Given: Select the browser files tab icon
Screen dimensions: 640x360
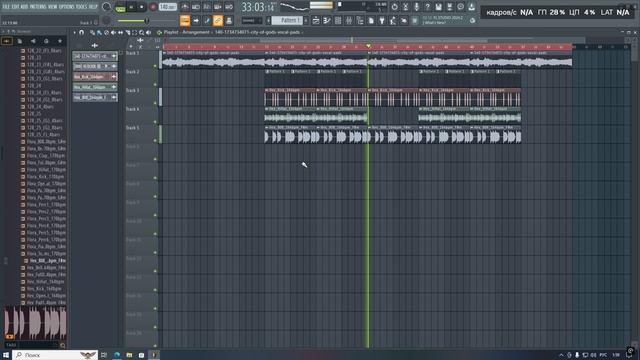Looking at the screenshot, I should [x=20, y=41].
